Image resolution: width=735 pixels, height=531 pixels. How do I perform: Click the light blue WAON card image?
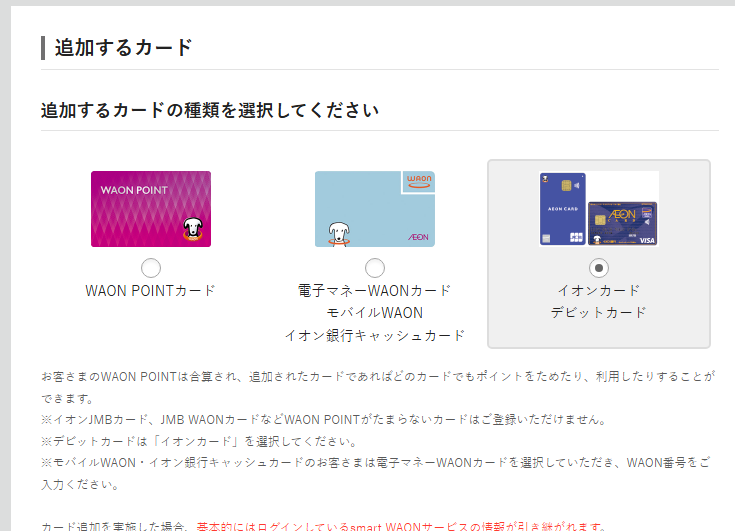pyautogui.click(x=375, y=208)
